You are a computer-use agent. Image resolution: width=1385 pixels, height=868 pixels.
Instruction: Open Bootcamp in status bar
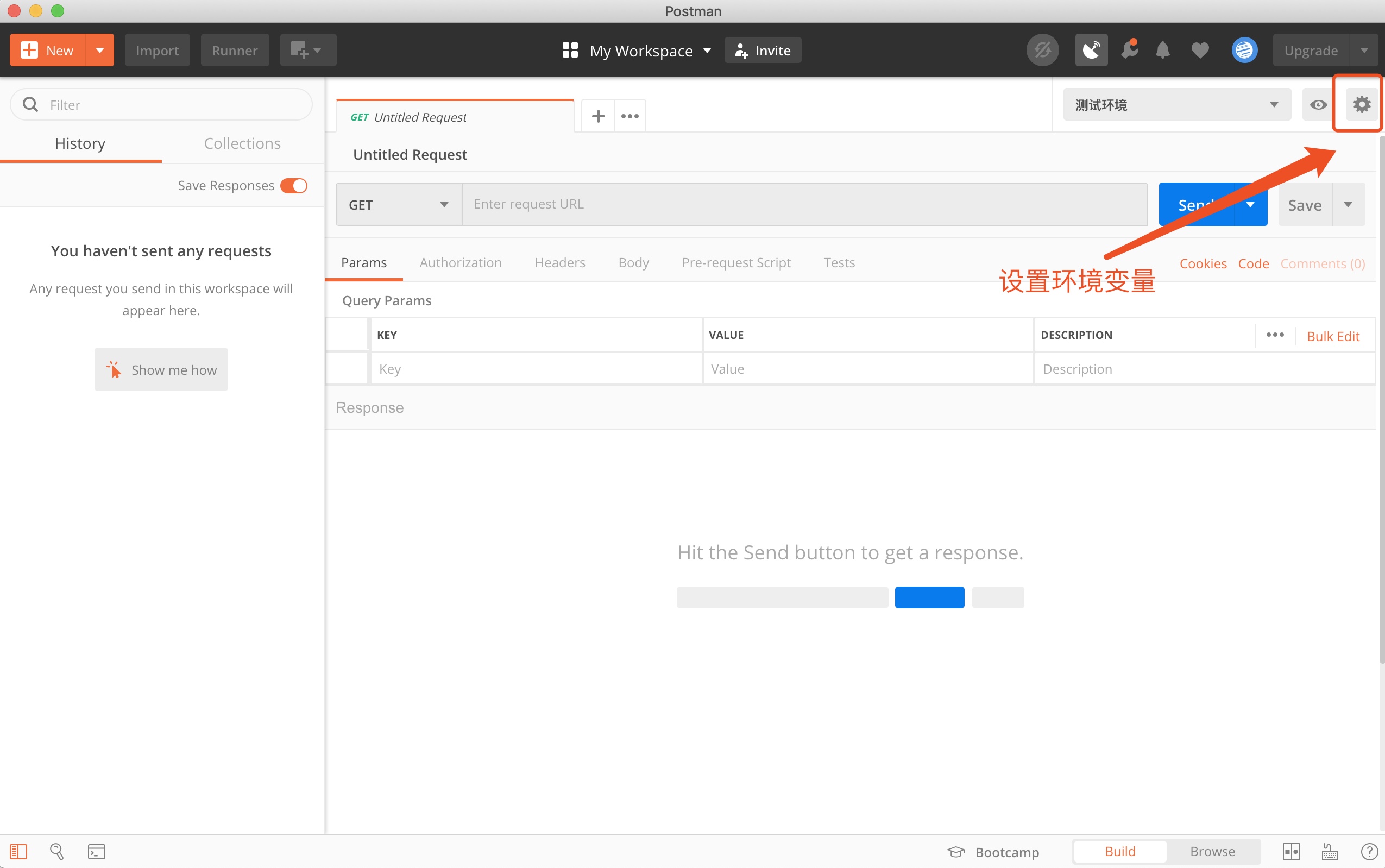(993, 851)
